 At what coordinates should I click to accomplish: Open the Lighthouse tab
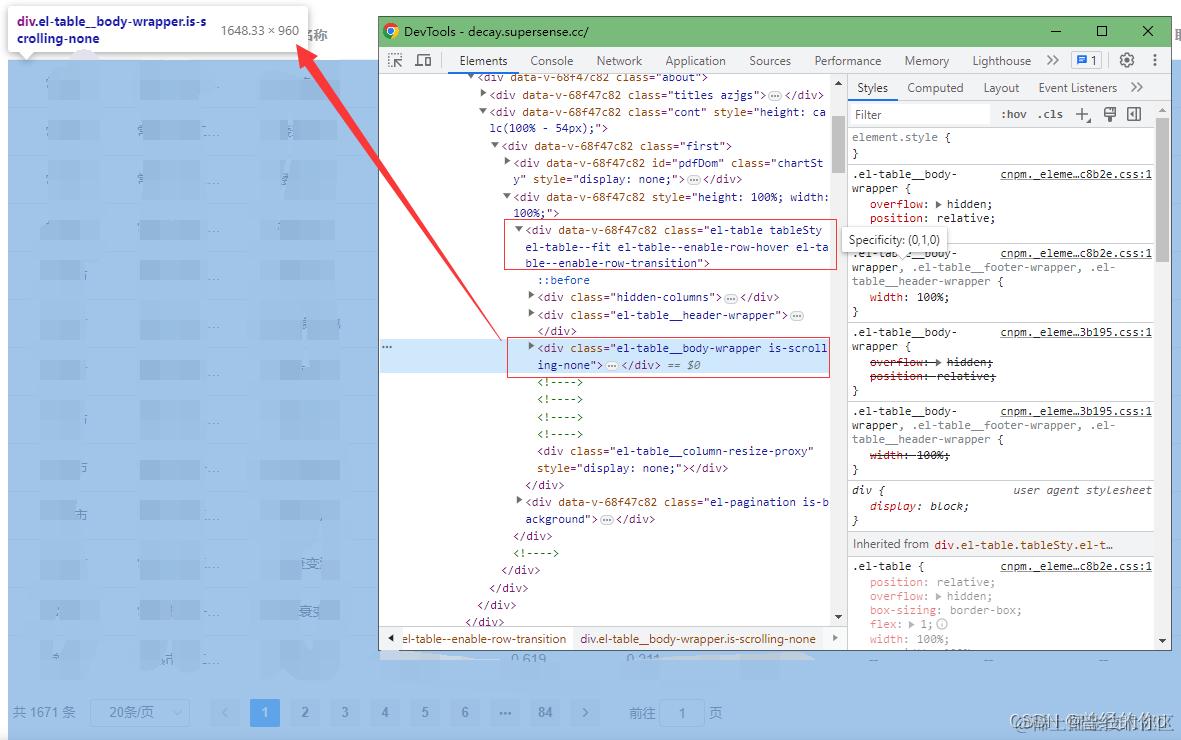click(1001, 61)
